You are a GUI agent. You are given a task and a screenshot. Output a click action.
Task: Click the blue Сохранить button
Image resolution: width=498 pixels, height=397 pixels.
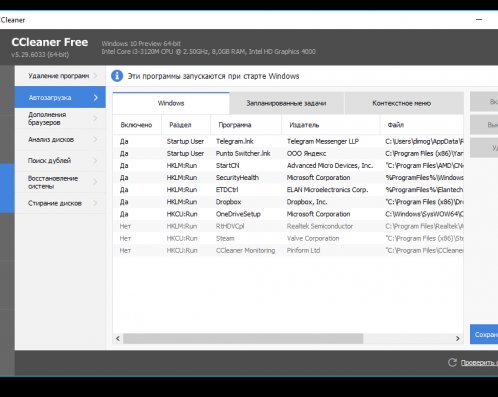(484, 334)
